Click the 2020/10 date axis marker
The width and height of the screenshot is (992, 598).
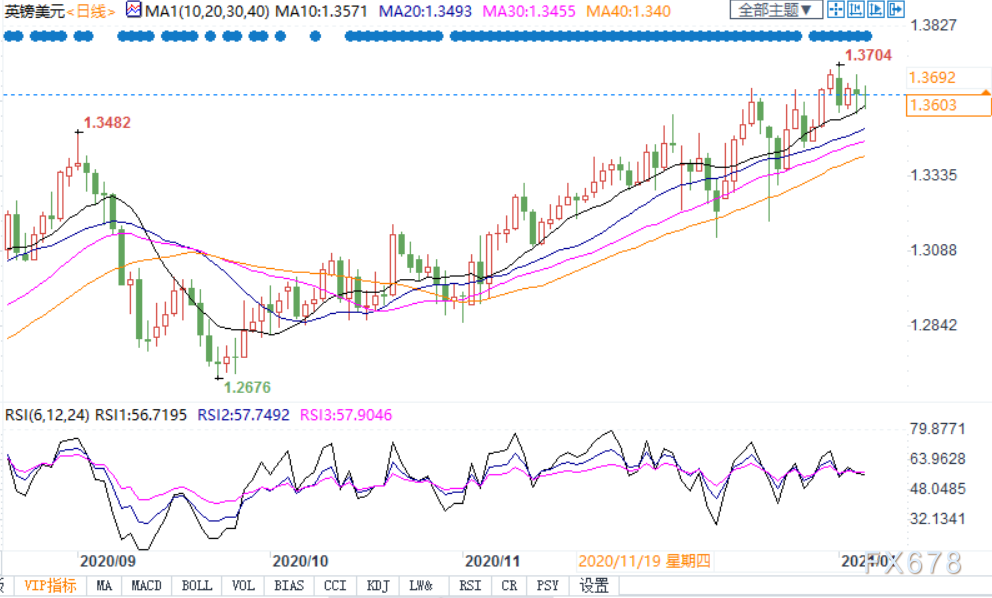(x=300, y=561)
